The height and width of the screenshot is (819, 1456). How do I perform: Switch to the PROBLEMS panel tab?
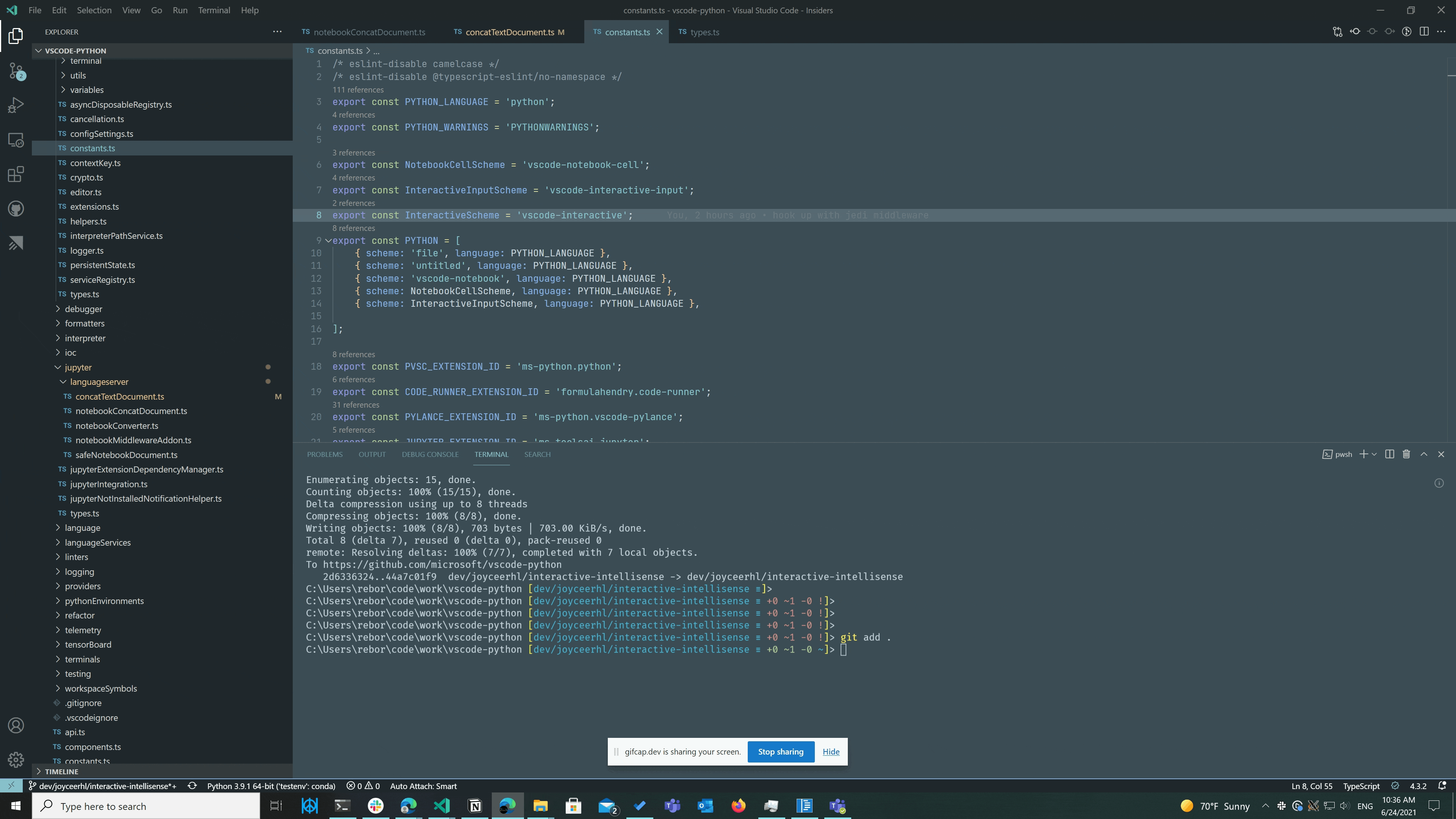325,454
